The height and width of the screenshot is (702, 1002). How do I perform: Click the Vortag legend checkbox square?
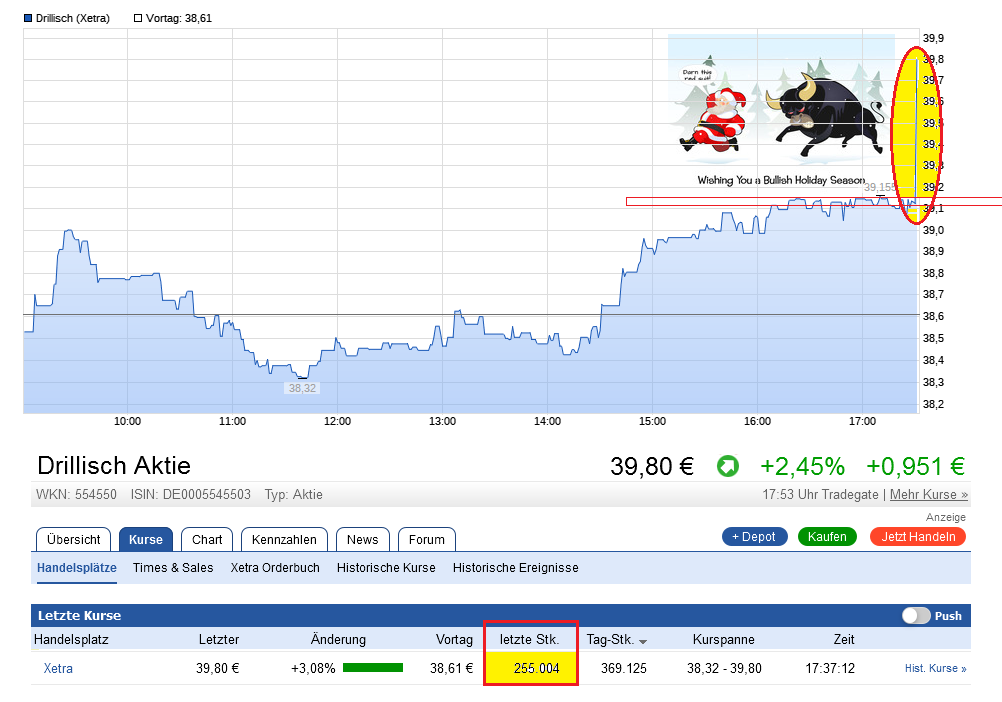137,18
